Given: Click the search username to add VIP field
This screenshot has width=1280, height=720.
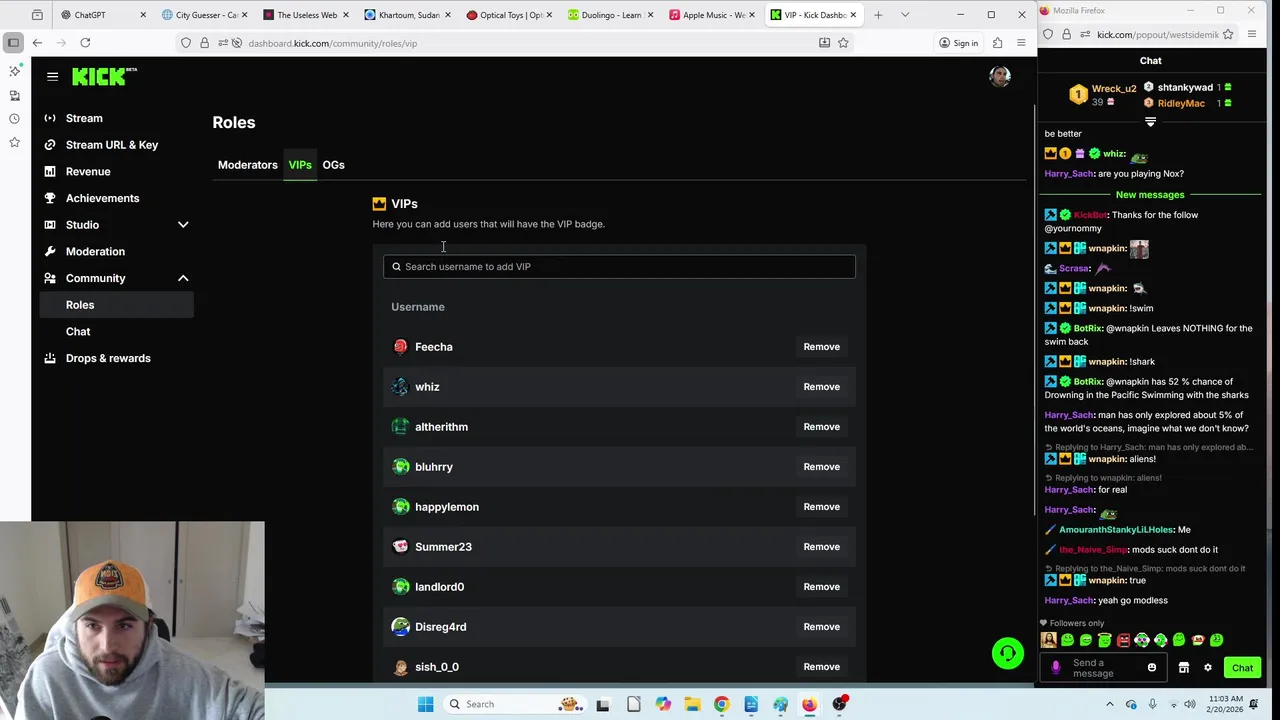Looking at the screenshot, I should [619, 267].
